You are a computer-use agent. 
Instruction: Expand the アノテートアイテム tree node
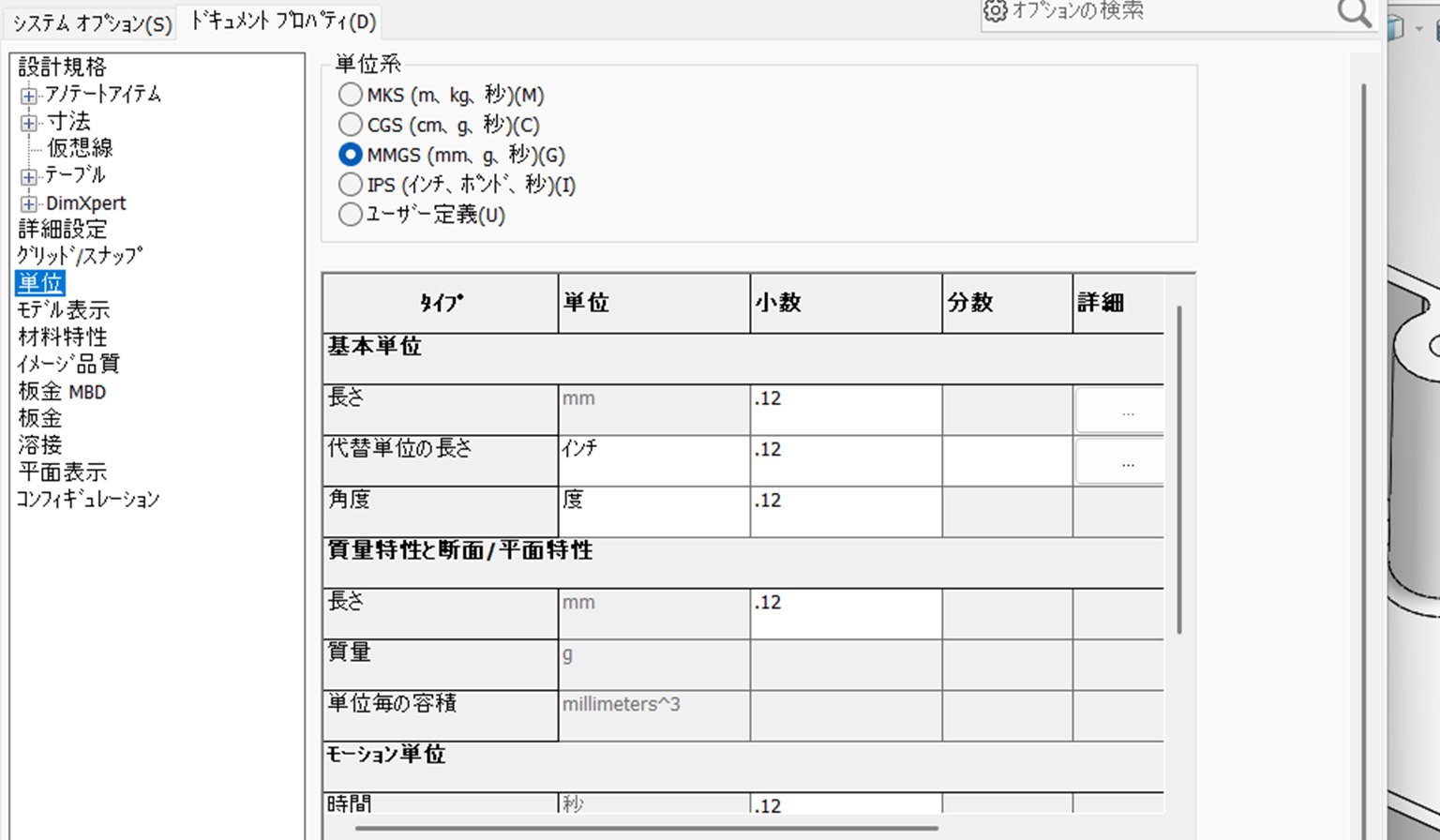point(29,96)
